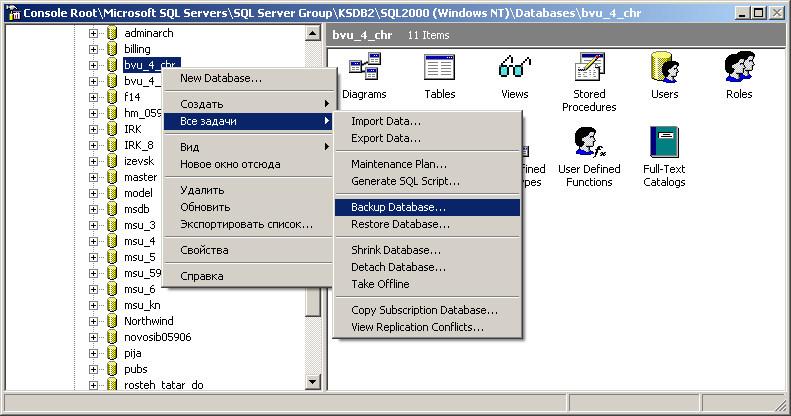Select the adminarch database in tree
The width and height of the screenshot is (791, 416).
click(149, 33)
